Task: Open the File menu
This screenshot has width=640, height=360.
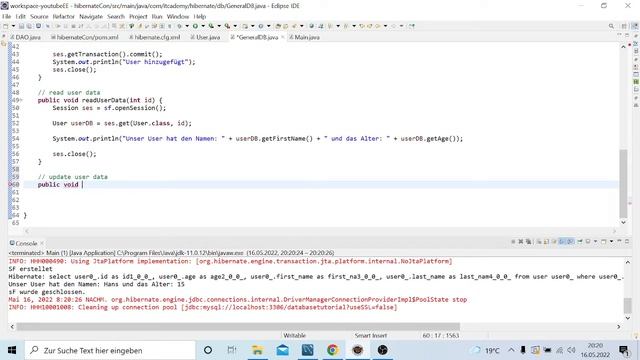Action: pyautogui.click(x=7, y=16)
